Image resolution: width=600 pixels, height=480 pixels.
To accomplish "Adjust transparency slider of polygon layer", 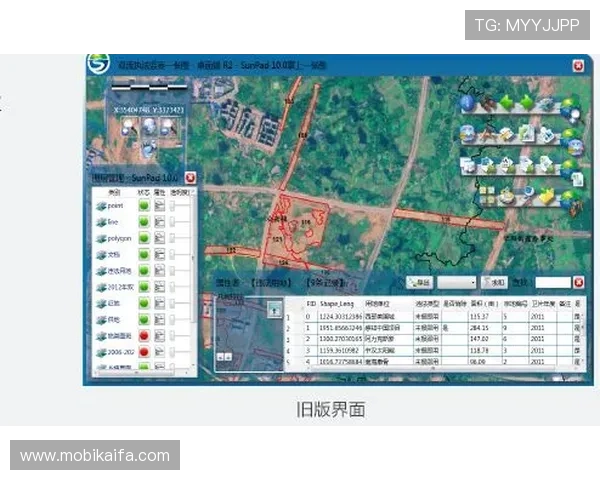I will pos(180,238).
